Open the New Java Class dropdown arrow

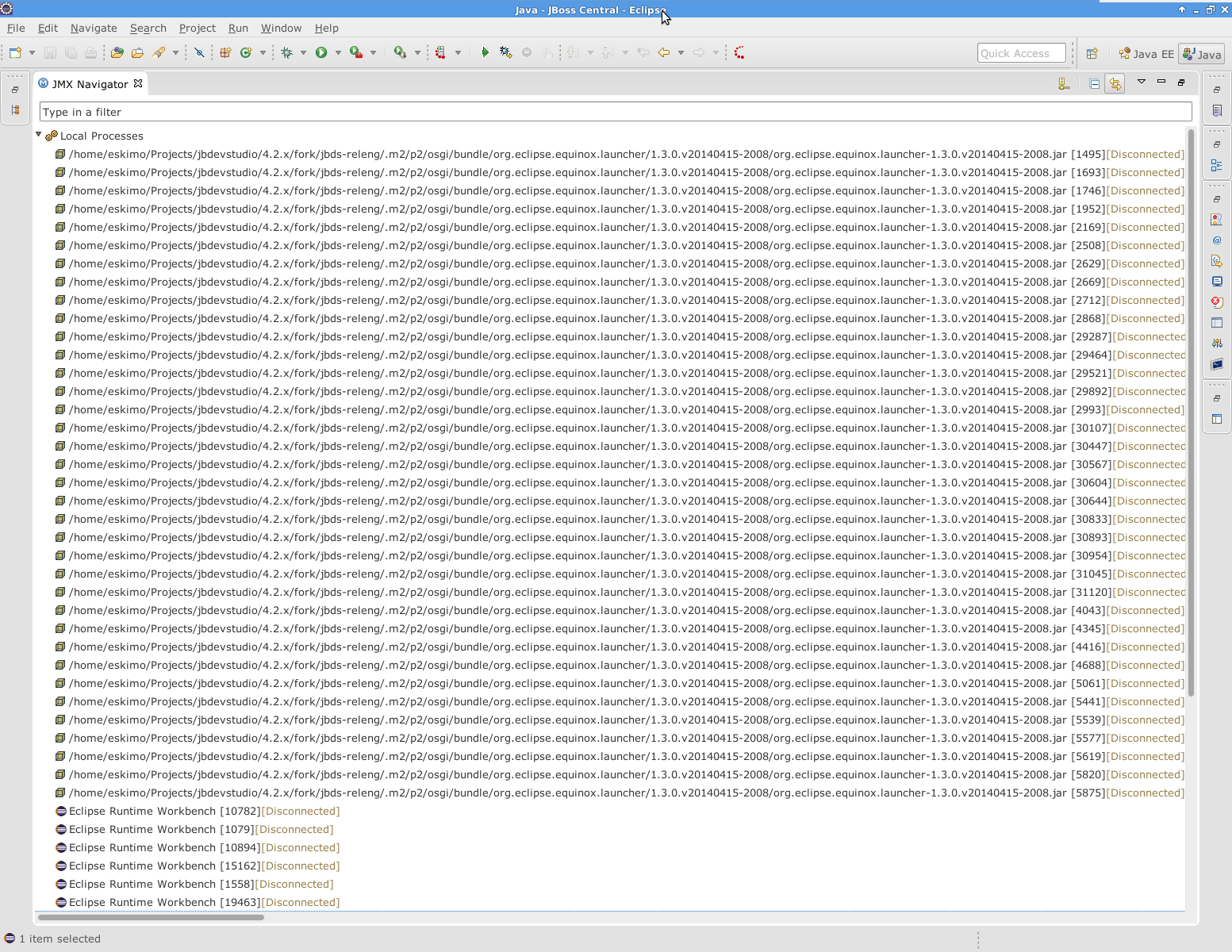[263, 53]
